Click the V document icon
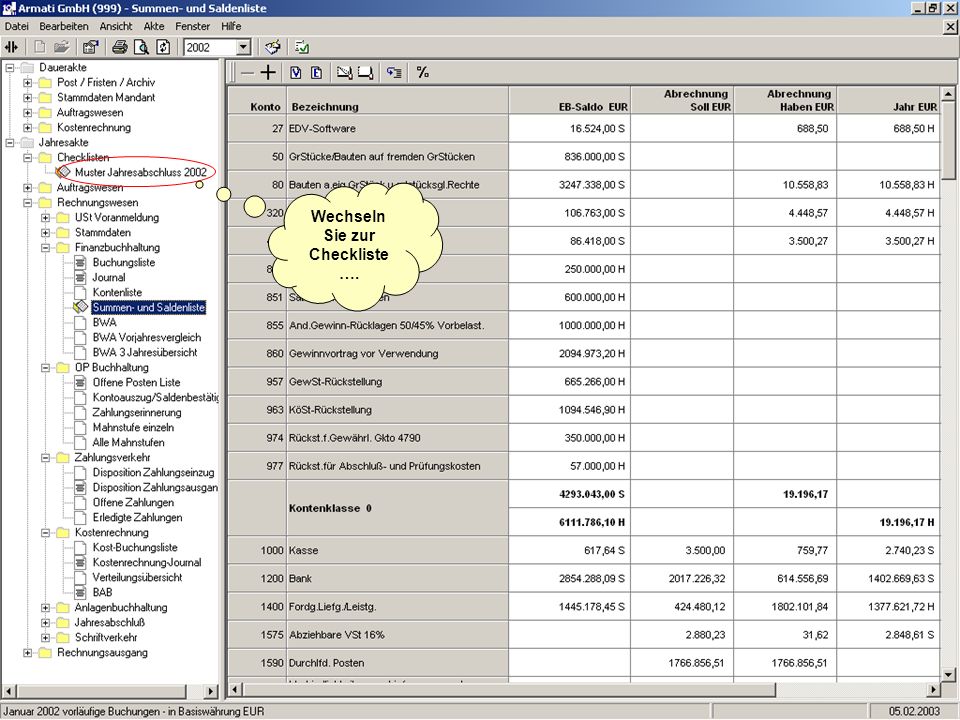The height and width of the screenshot is (720, 960). [x=296, y=73]
